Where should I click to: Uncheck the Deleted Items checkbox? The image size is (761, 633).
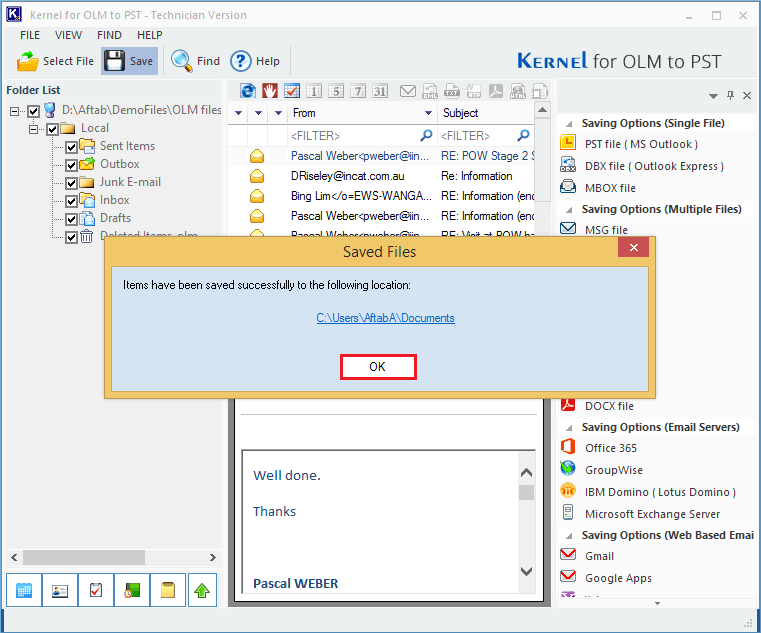pyautogui.click(x=71, y=236)
